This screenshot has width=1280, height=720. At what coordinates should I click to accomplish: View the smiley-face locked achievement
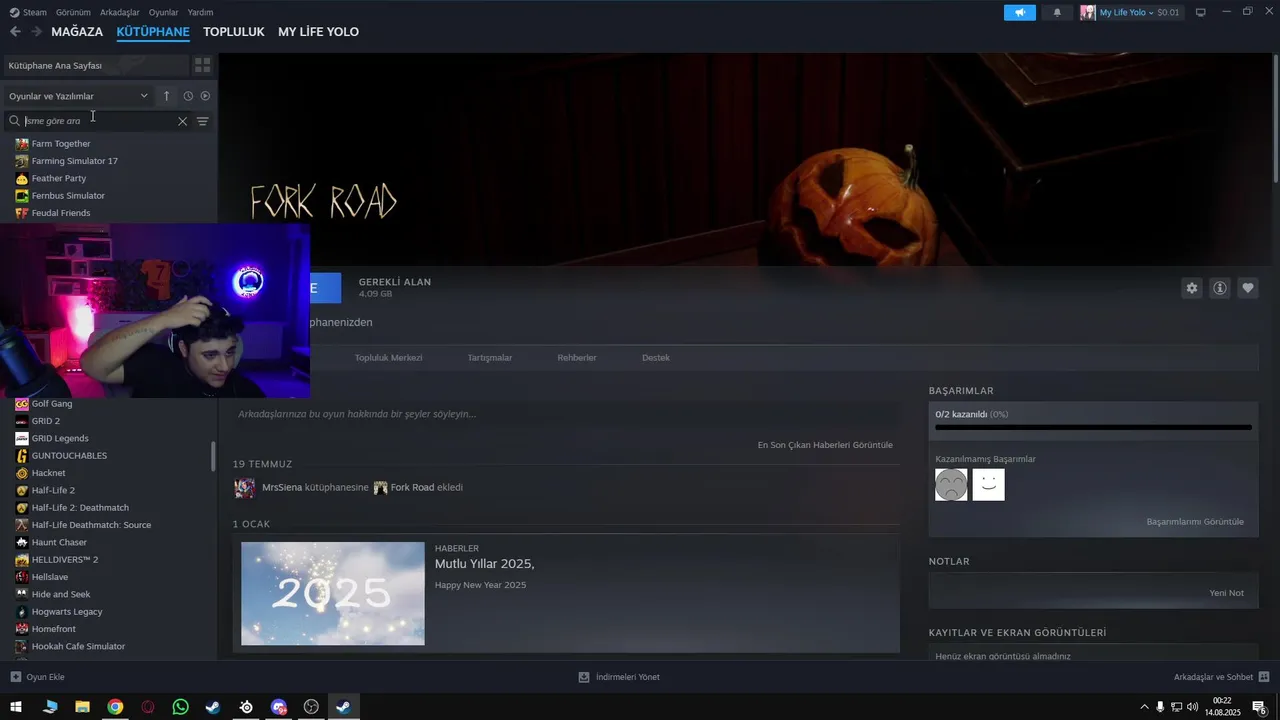click(x=988, y=485)
